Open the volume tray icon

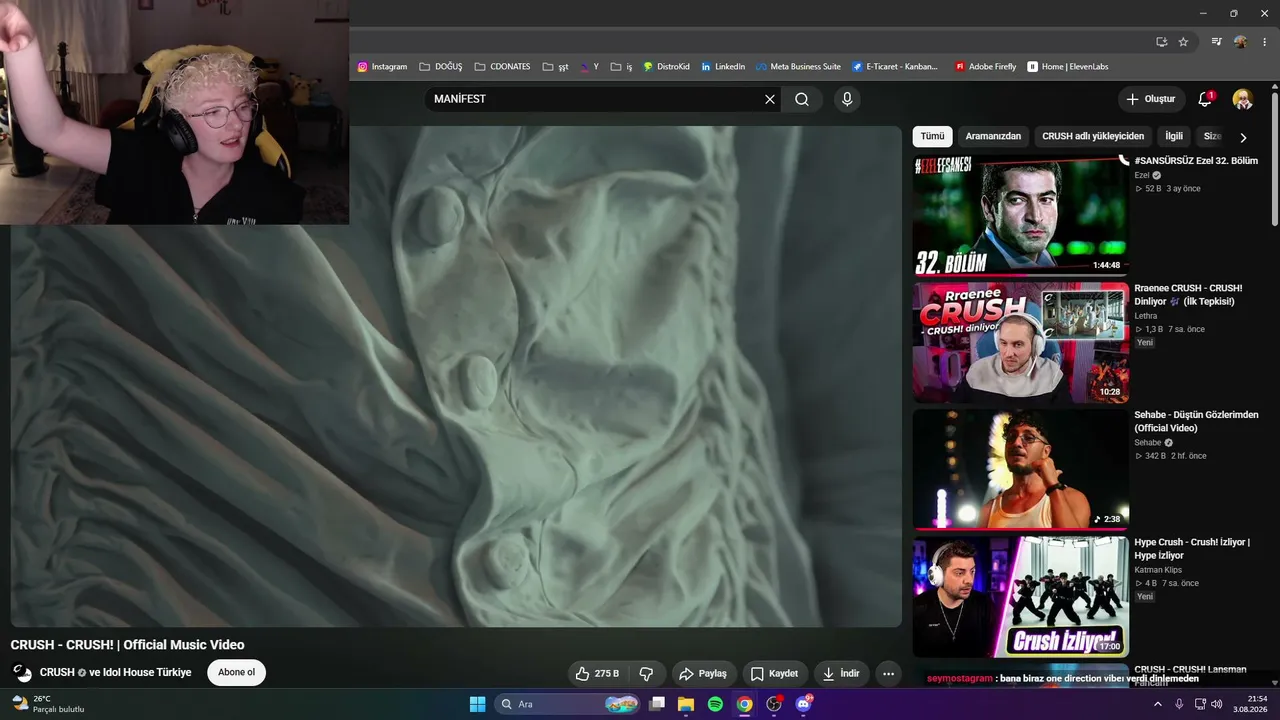click(x=1216, y=704)
